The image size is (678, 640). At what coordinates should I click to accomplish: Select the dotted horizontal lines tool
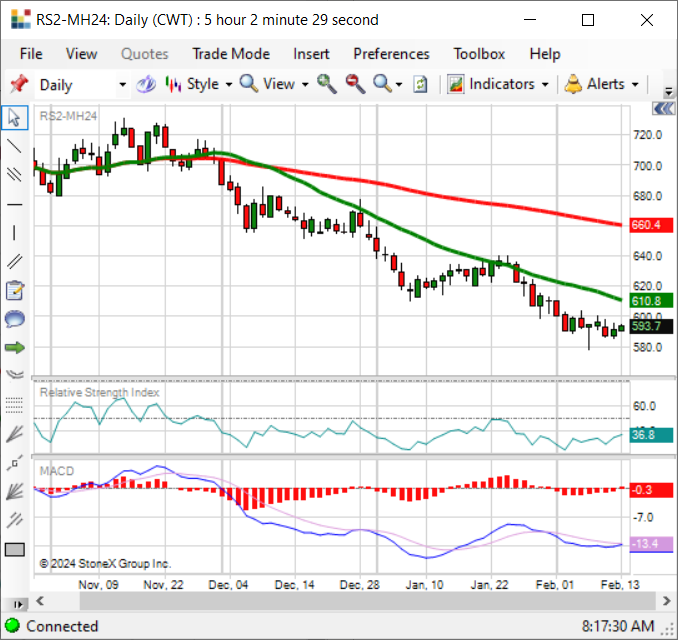(x=15, y=405)
